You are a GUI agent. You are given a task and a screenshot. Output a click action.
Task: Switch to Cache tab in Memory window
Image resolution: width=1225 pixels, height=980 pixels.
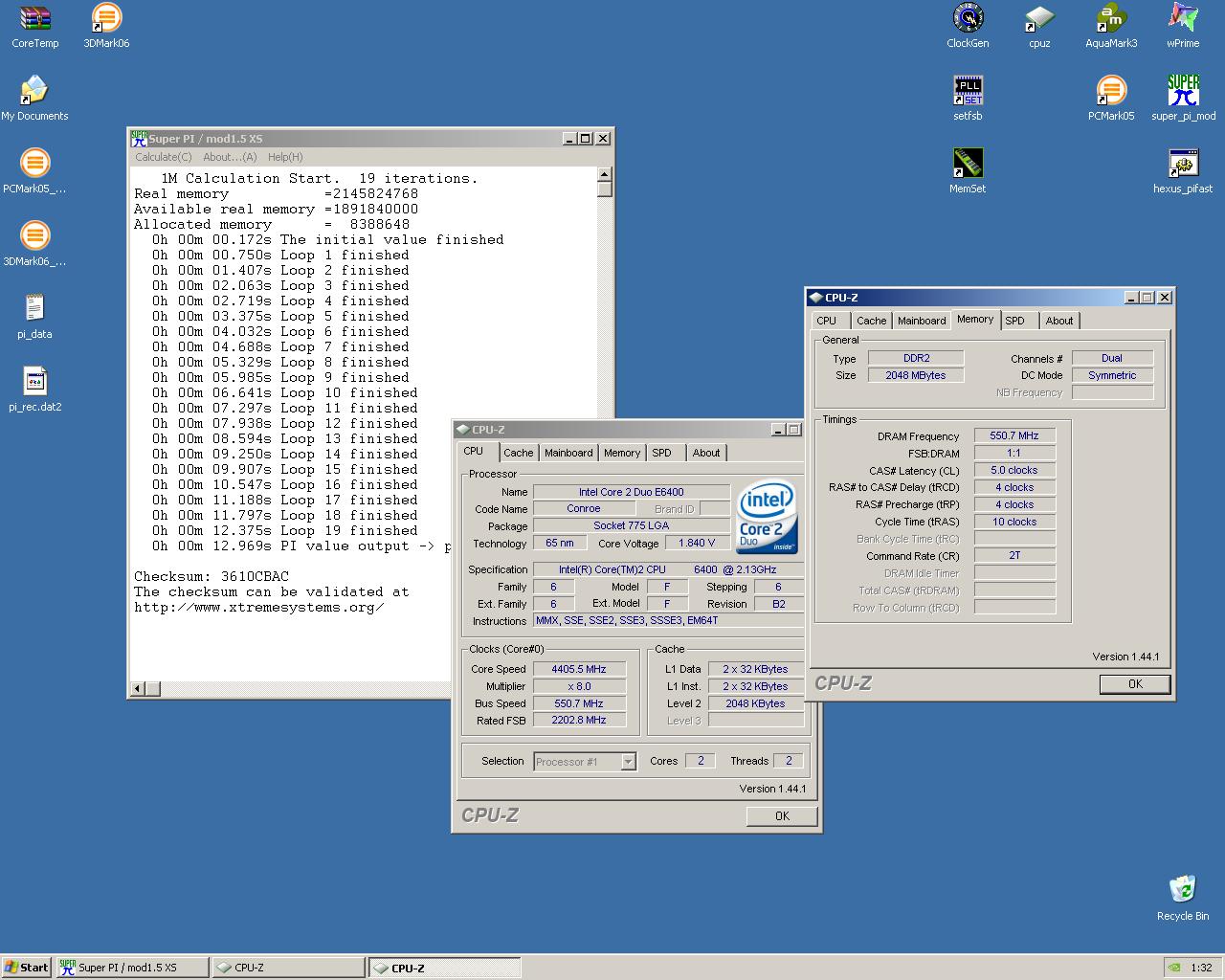(871, 321)
